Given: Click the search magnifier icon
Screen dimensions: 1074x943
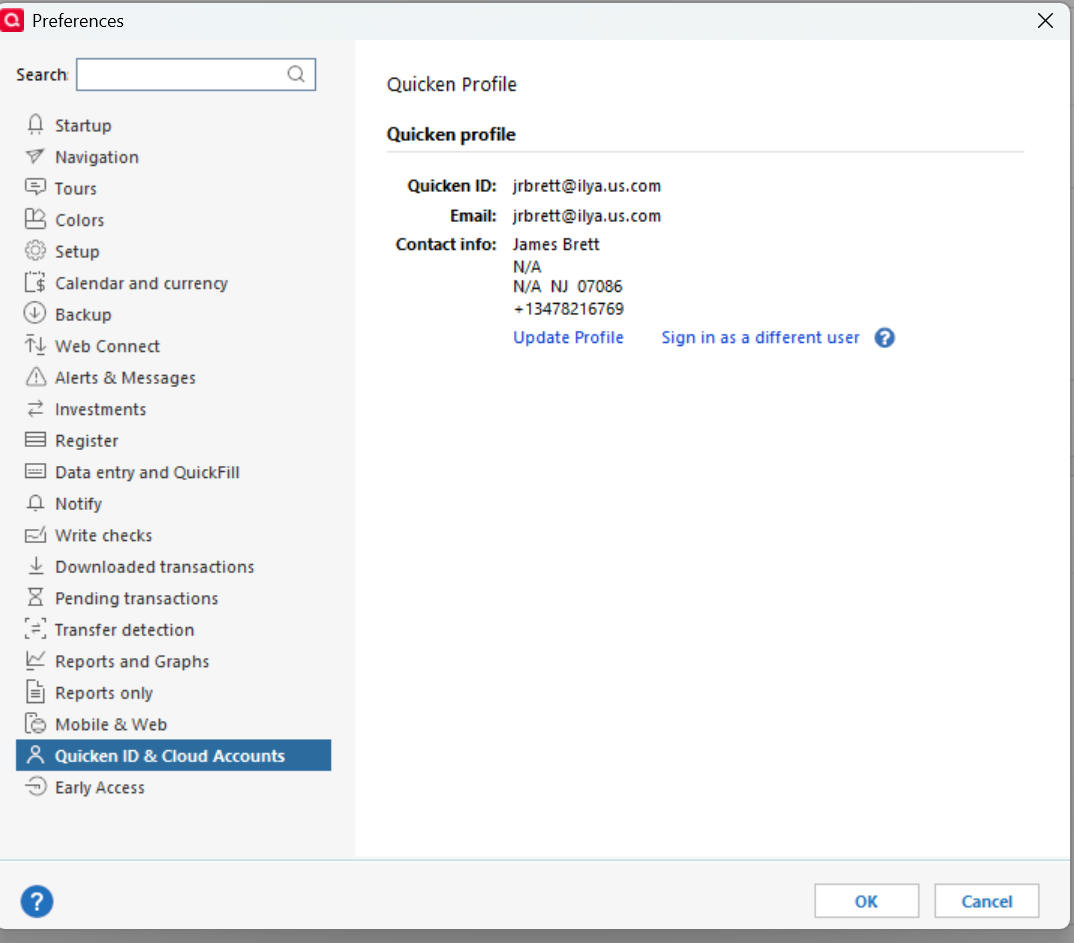Looking at the screenshot, I should (296, 74).
